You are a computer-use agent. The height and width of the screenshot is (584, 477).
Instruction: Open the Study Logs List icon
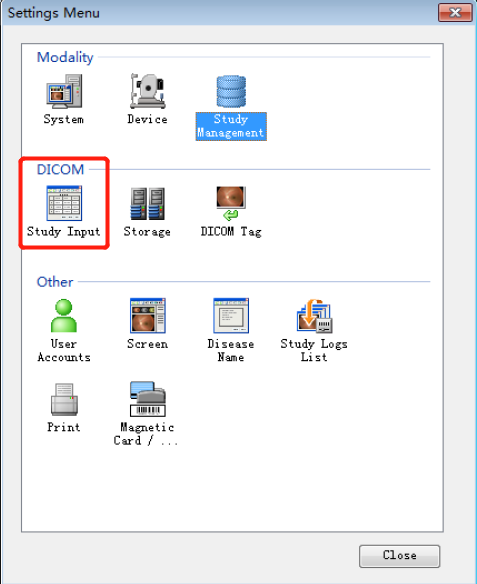pos(315,315)
